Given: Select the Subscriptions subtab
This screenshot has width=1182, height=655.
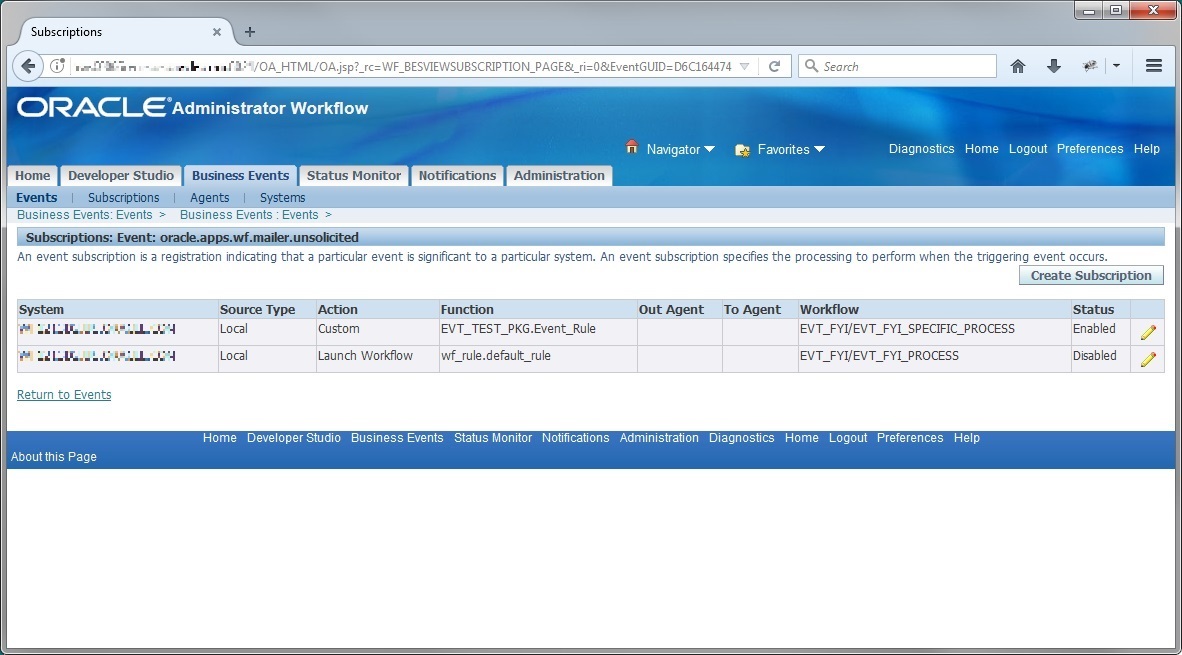Looking at the screenshot, I should click(x=124, y=197).
